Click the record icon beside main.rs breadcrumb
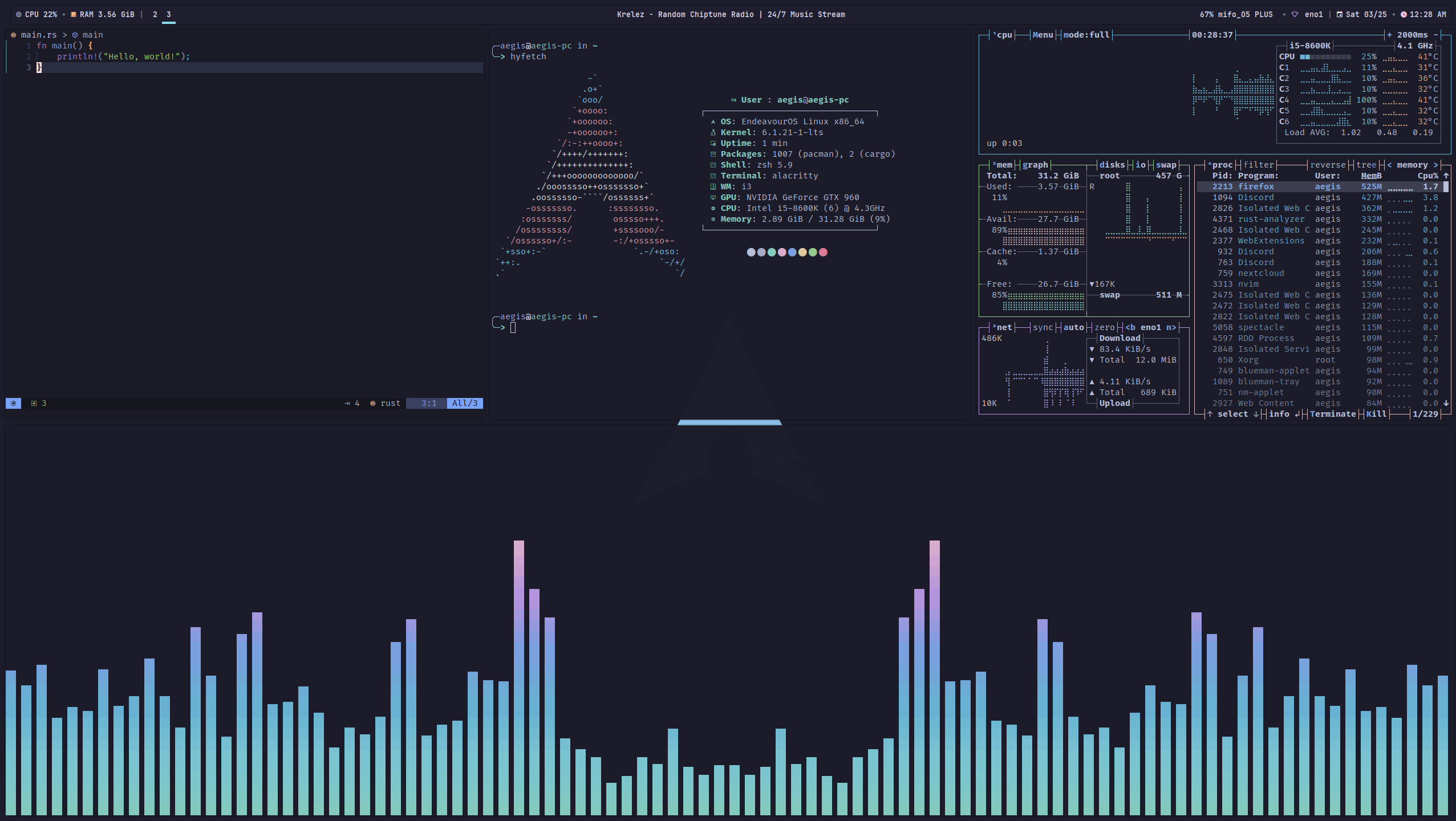The width and height of the screenshot is (1456, 821). pyautogui.click(x=14, y=35)
